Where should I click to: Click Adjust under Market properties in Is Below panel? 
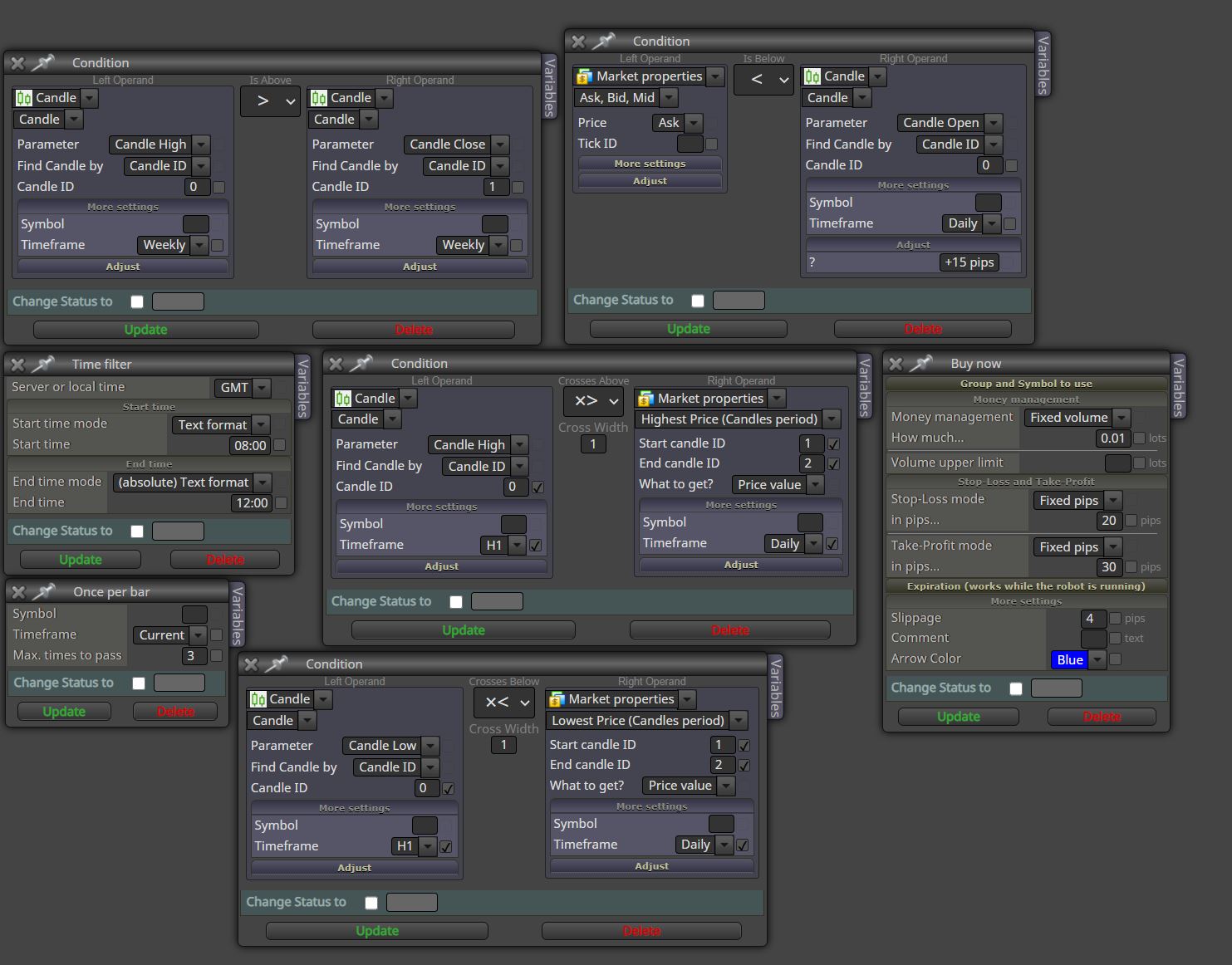tap(650, 181)
